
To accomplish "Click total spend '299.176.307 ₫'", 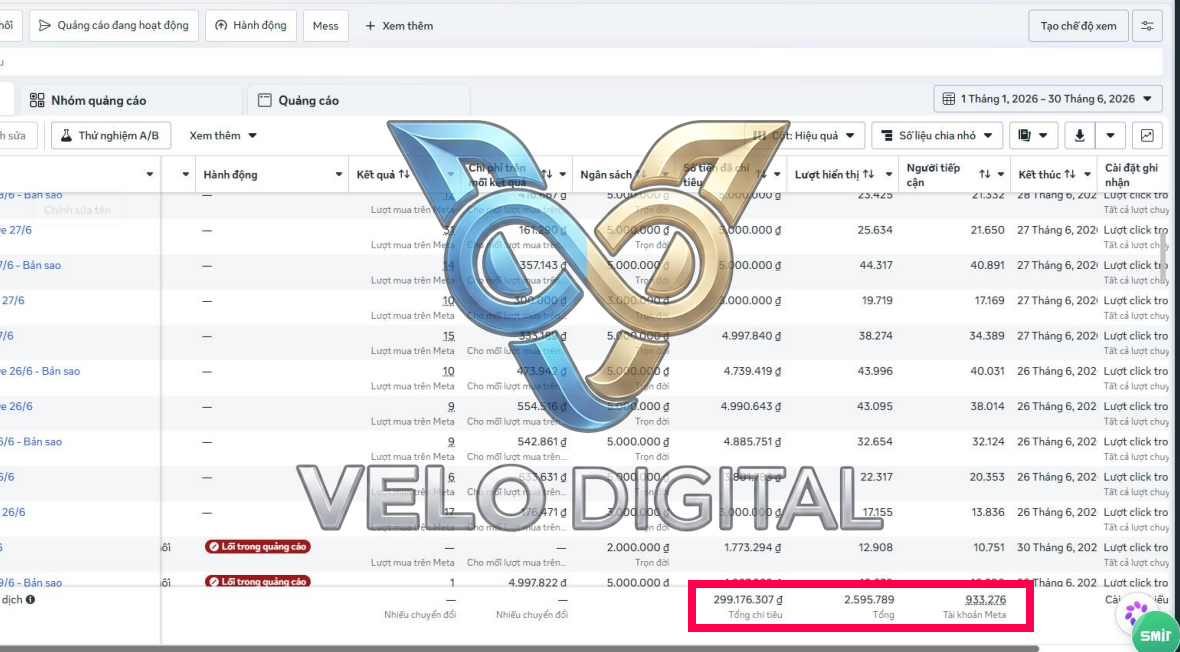I will tap(748, 600).
